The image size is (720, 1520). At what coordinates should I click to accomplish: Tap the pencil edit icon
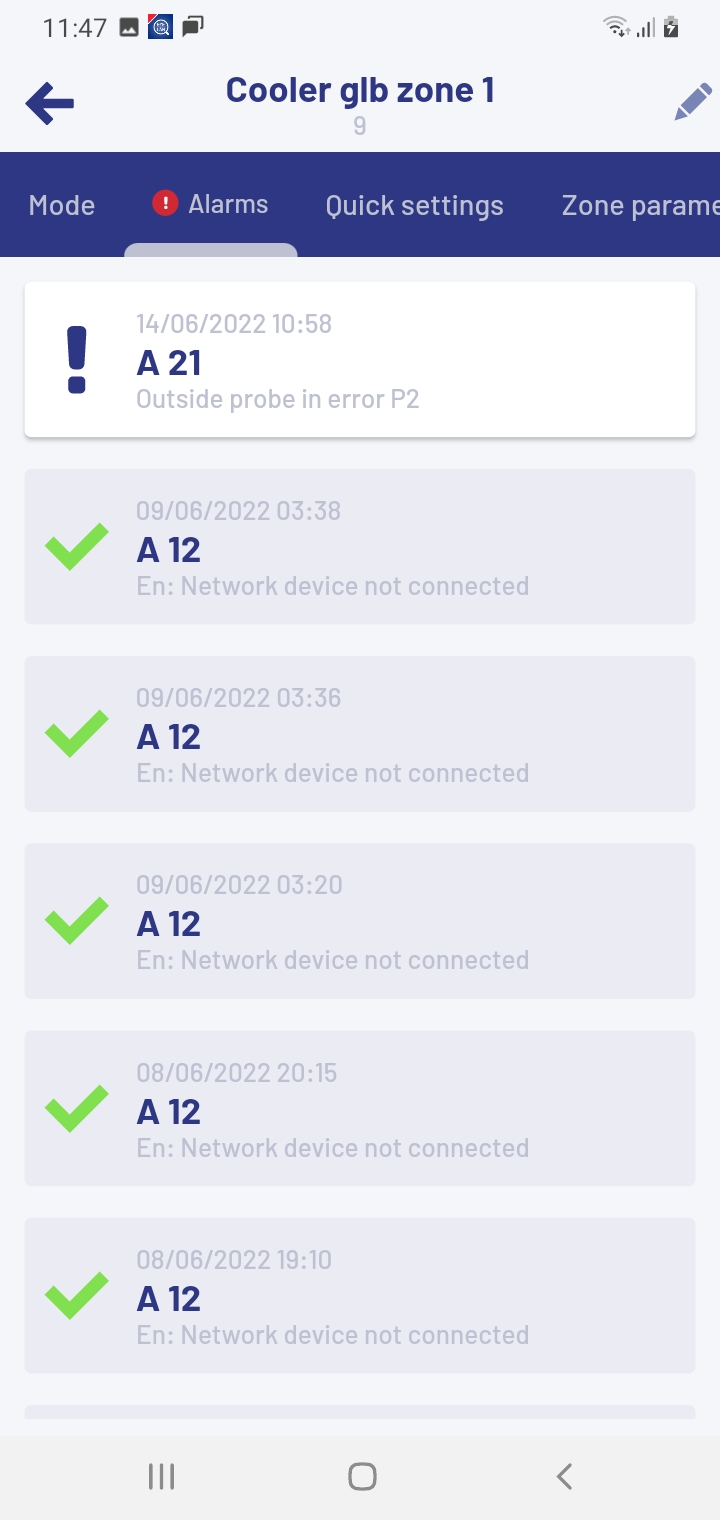point(692,103)
